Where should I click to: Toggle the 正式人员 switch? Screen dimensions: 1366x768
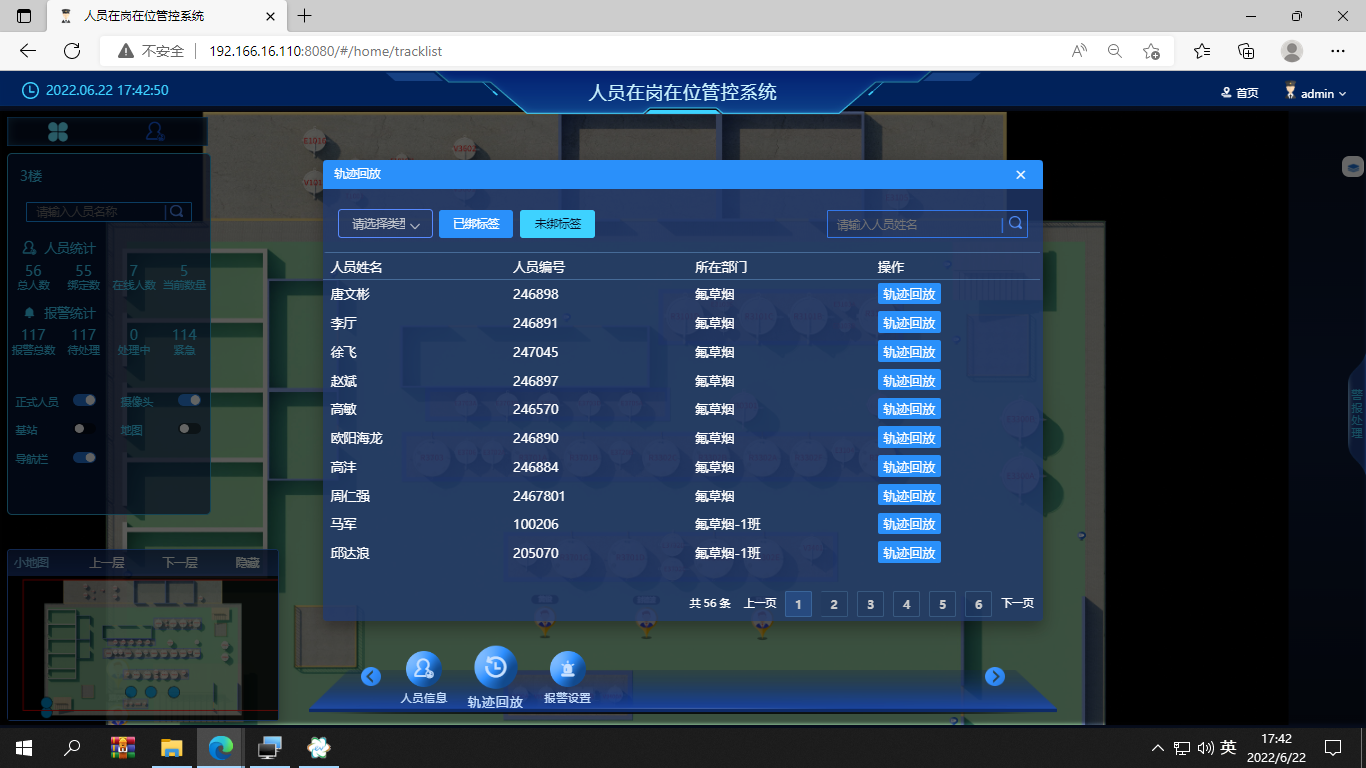pos(85,400)
